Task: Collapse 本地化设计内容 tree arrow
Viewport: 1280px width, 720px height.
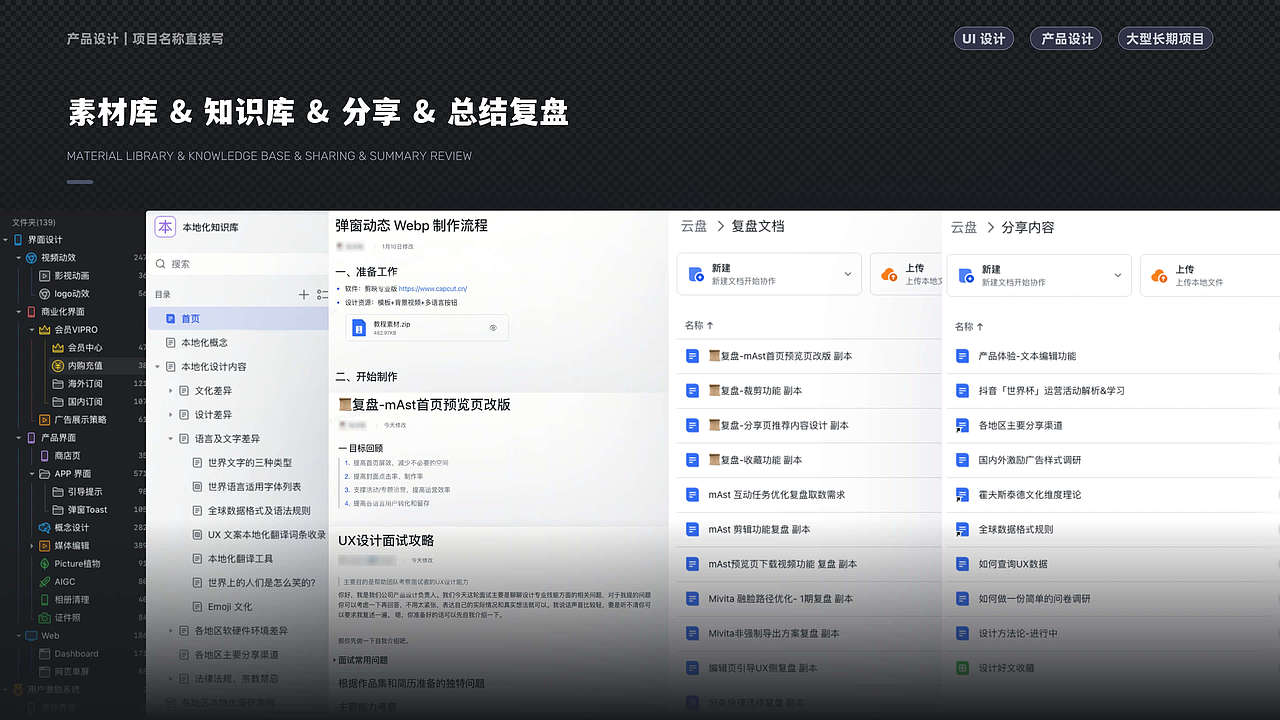Action: pyautogui.click(x=158, y=367)
